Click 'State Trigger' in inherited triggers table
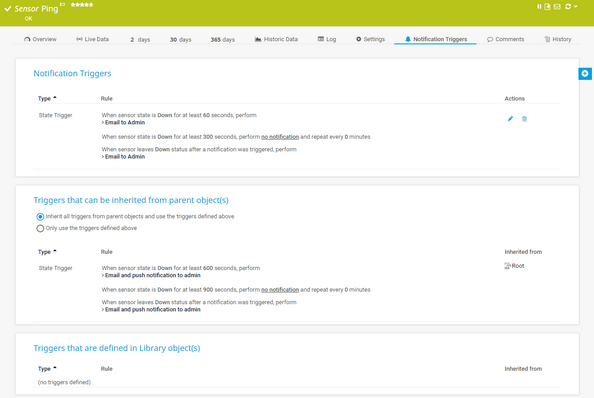Image resolution: width=594 pixels, height=398 pixels. [55, 268]
